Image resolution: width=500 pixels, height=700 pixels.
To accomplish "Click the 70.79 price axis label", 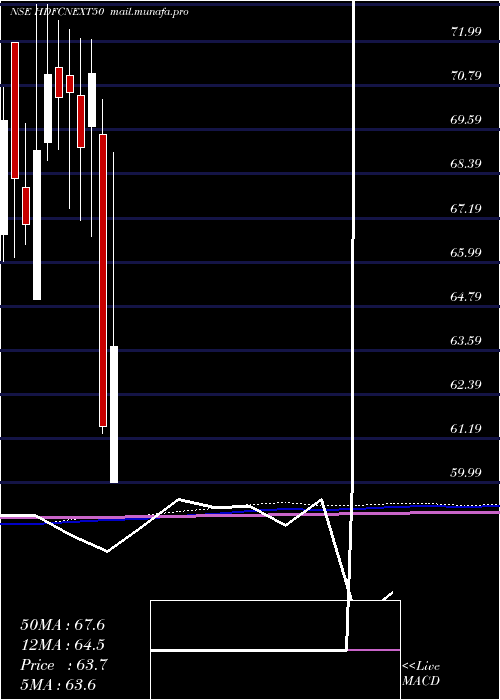I will [x=467, y=75].
